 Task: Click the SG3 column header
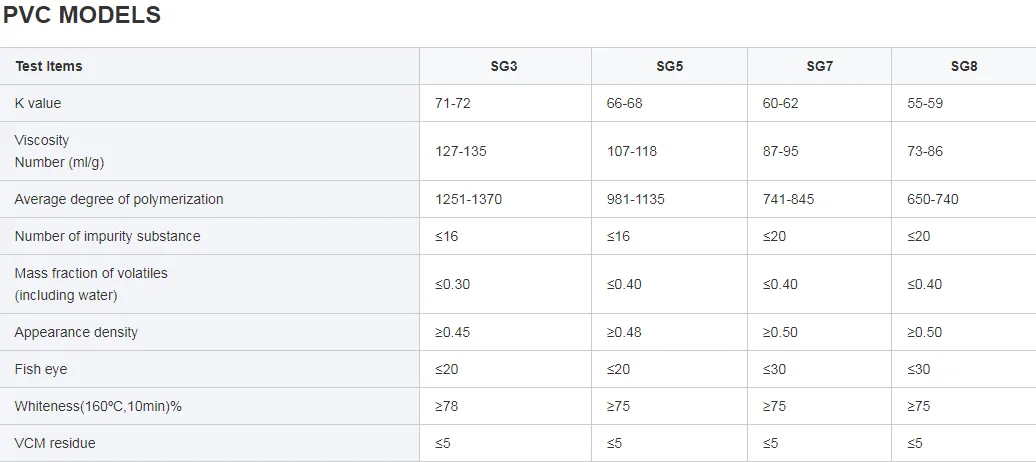point(505,66)
